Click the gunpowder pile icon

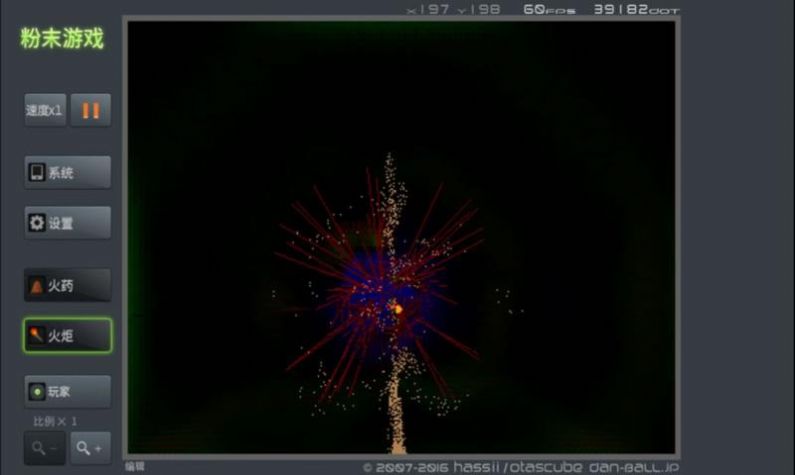click(x=37, y=286)
